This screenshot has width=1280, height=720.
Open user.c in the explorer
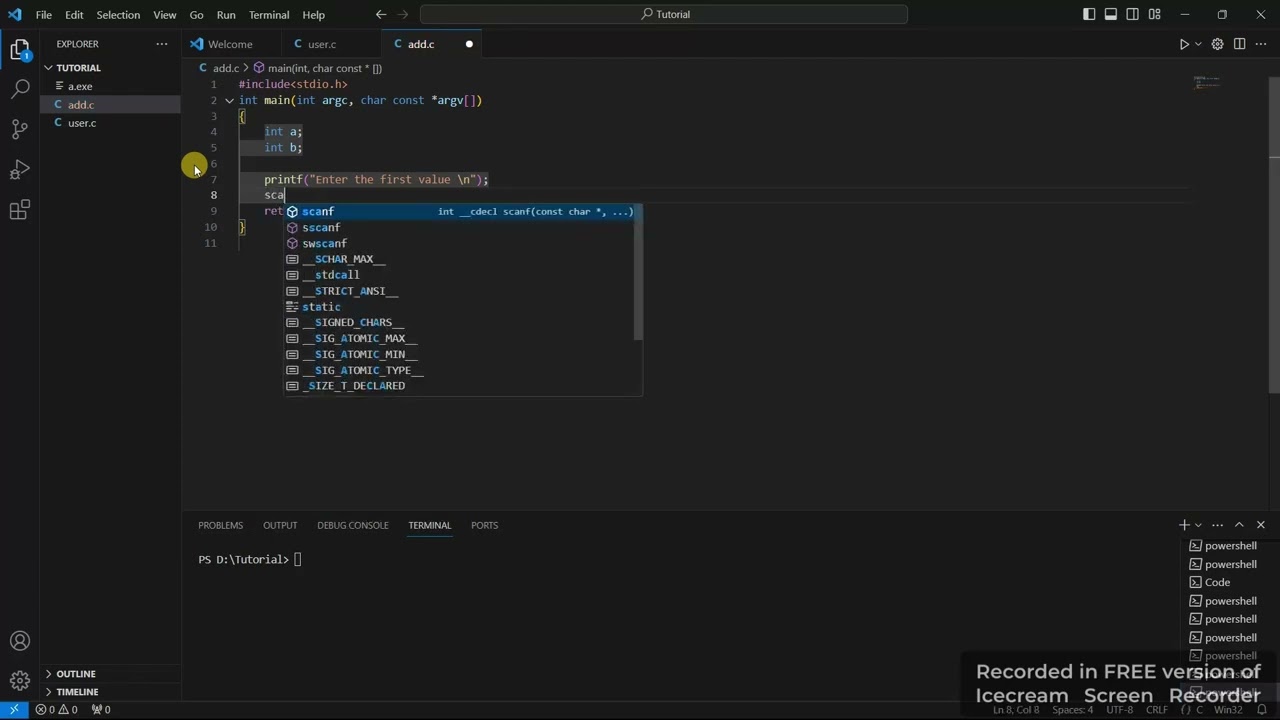tap(110, 123)
